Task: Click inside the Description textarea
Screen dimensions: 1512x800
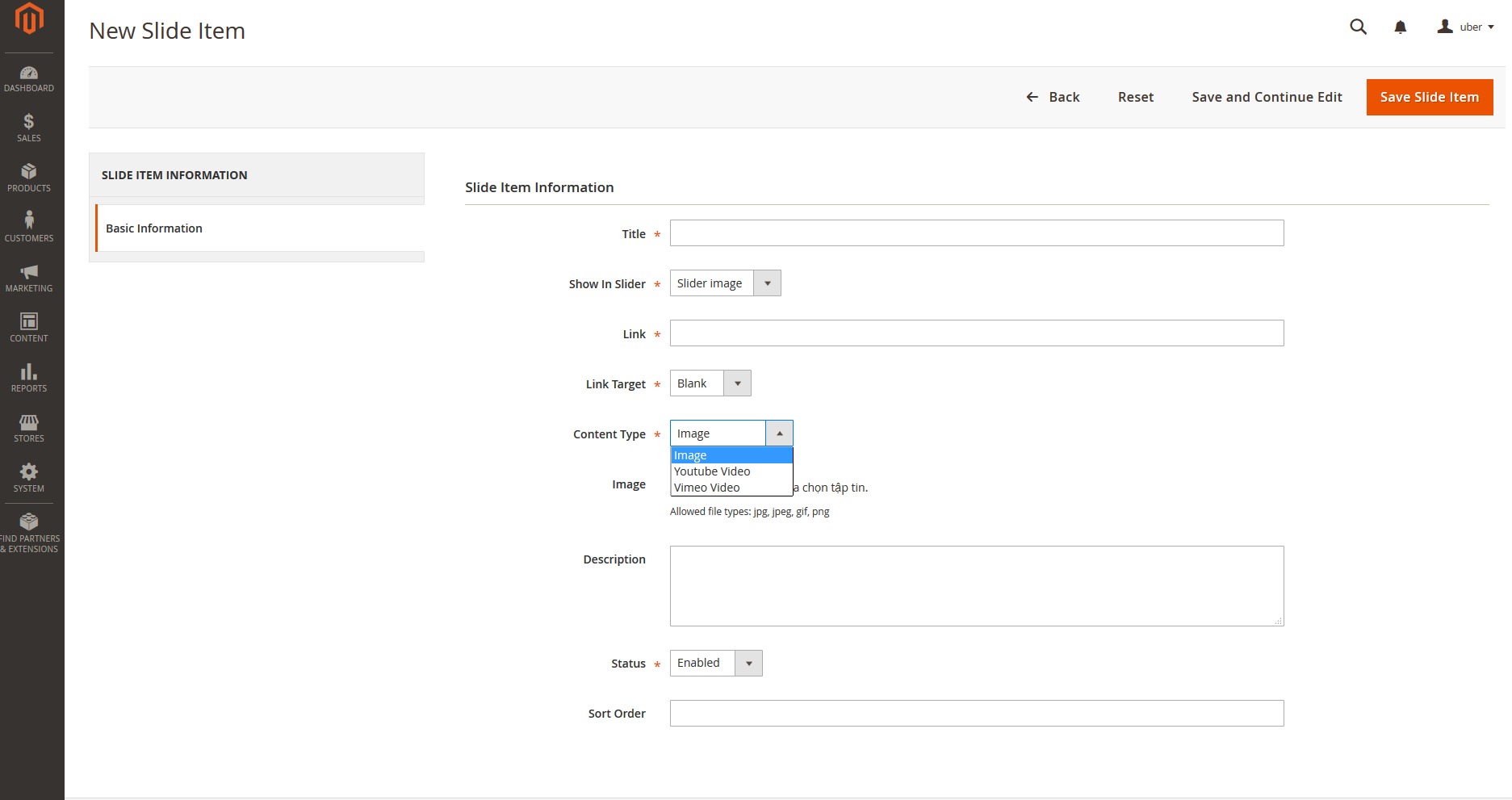Action: 977,586
